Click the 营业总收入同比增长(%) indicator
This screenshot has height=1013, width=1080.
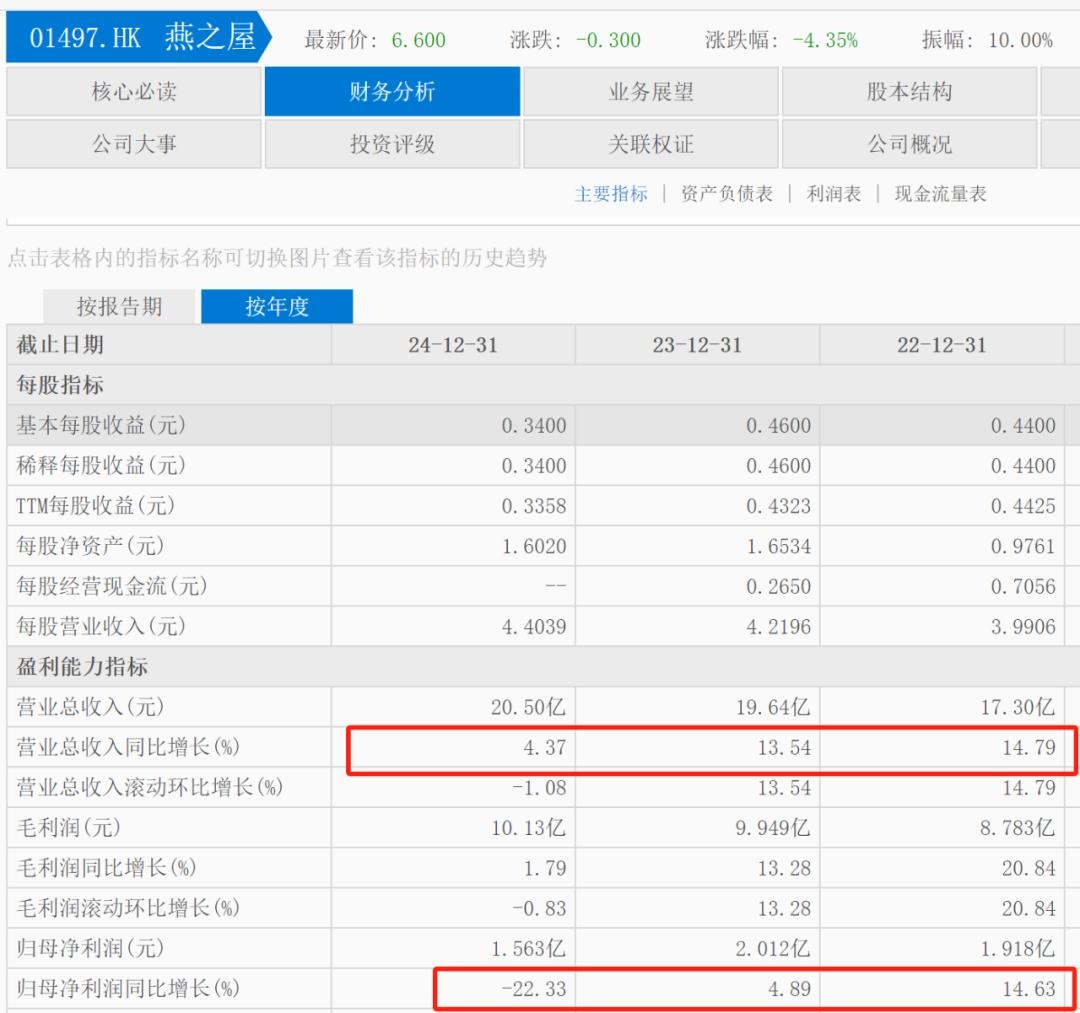click(129, 747)
